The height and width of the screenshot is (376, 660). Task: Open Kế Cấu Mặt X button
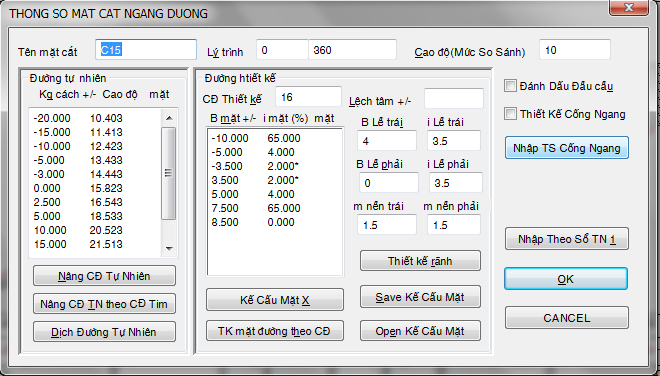275,300
